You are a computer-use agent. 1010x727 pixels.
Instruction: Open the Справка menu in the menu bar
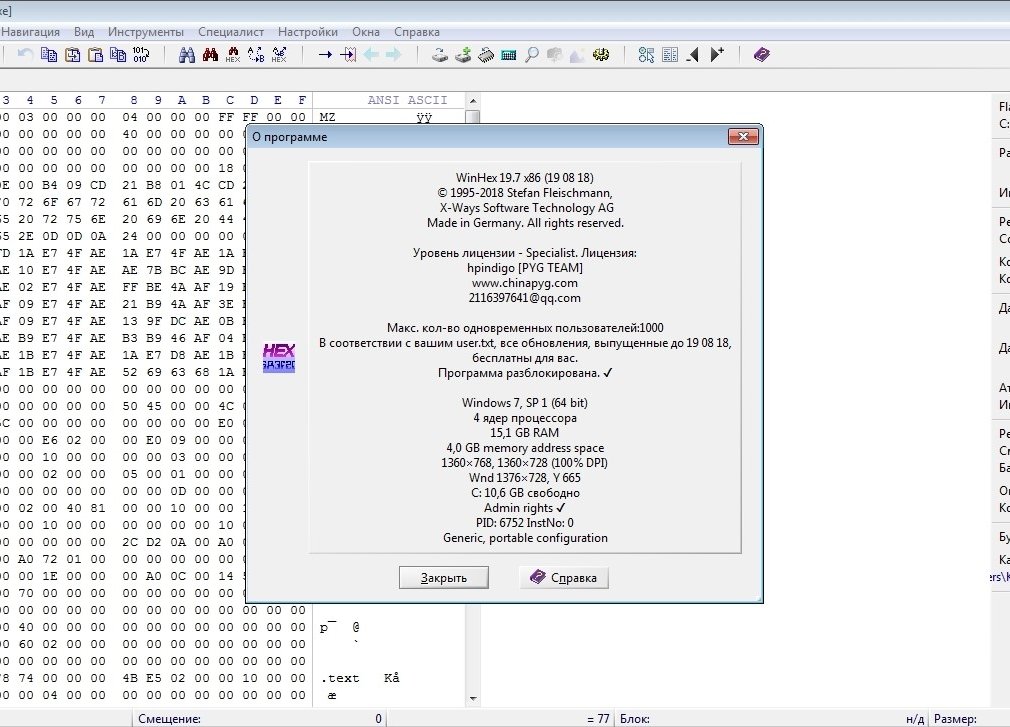tap(417, 32)
